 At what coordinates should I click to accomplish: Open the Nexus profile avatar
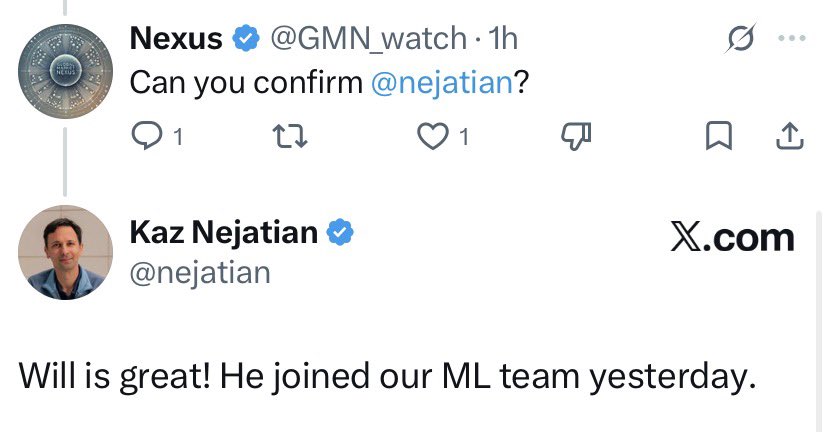[65, 69]
